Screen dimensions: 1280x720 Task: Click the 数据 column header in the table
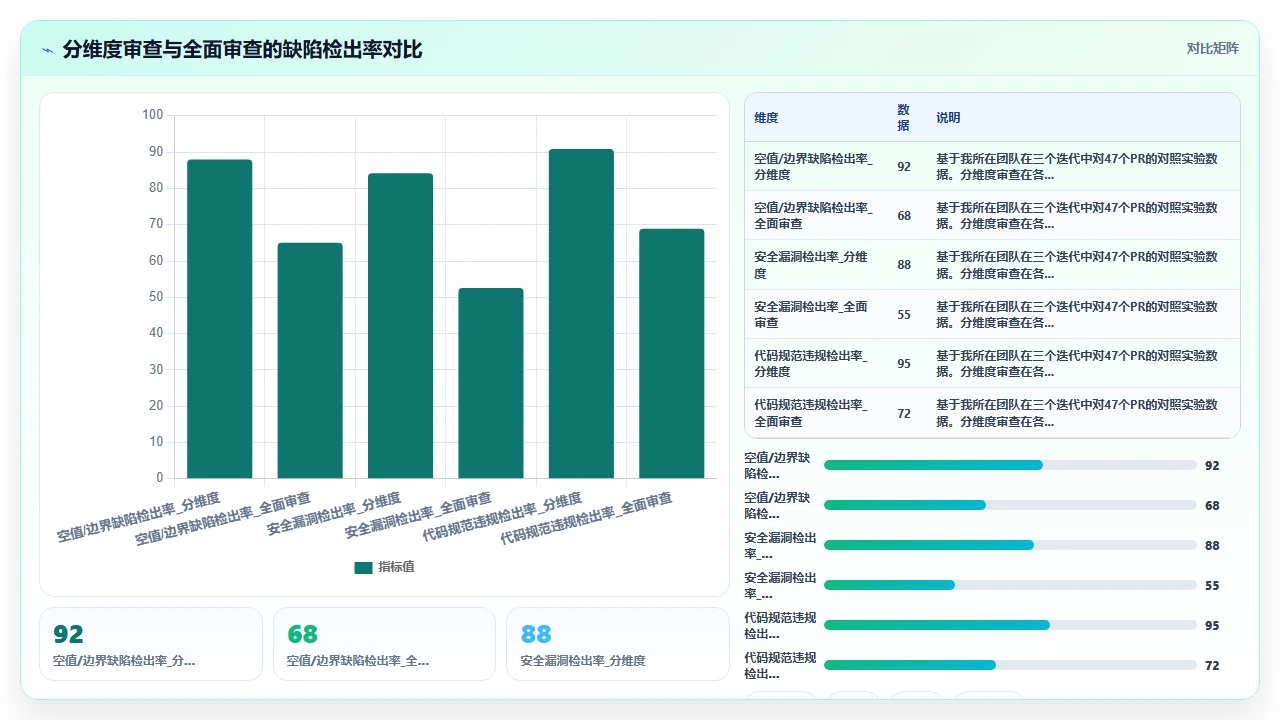[903, 117]
